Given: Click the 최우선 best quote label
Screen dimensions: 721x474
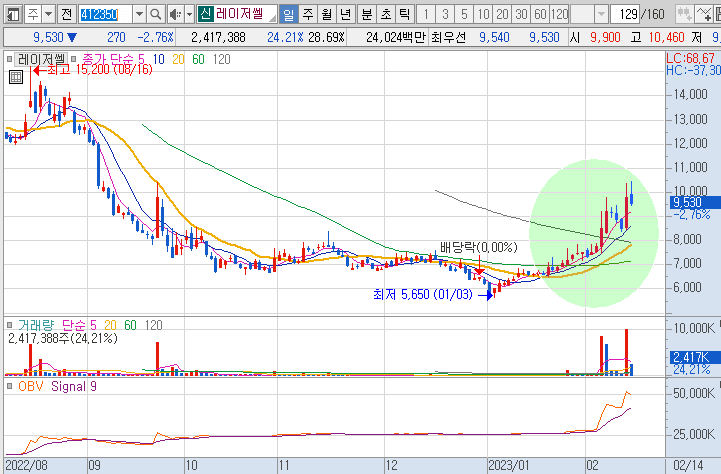Looking at the screenshot, I should coord(448,37).
